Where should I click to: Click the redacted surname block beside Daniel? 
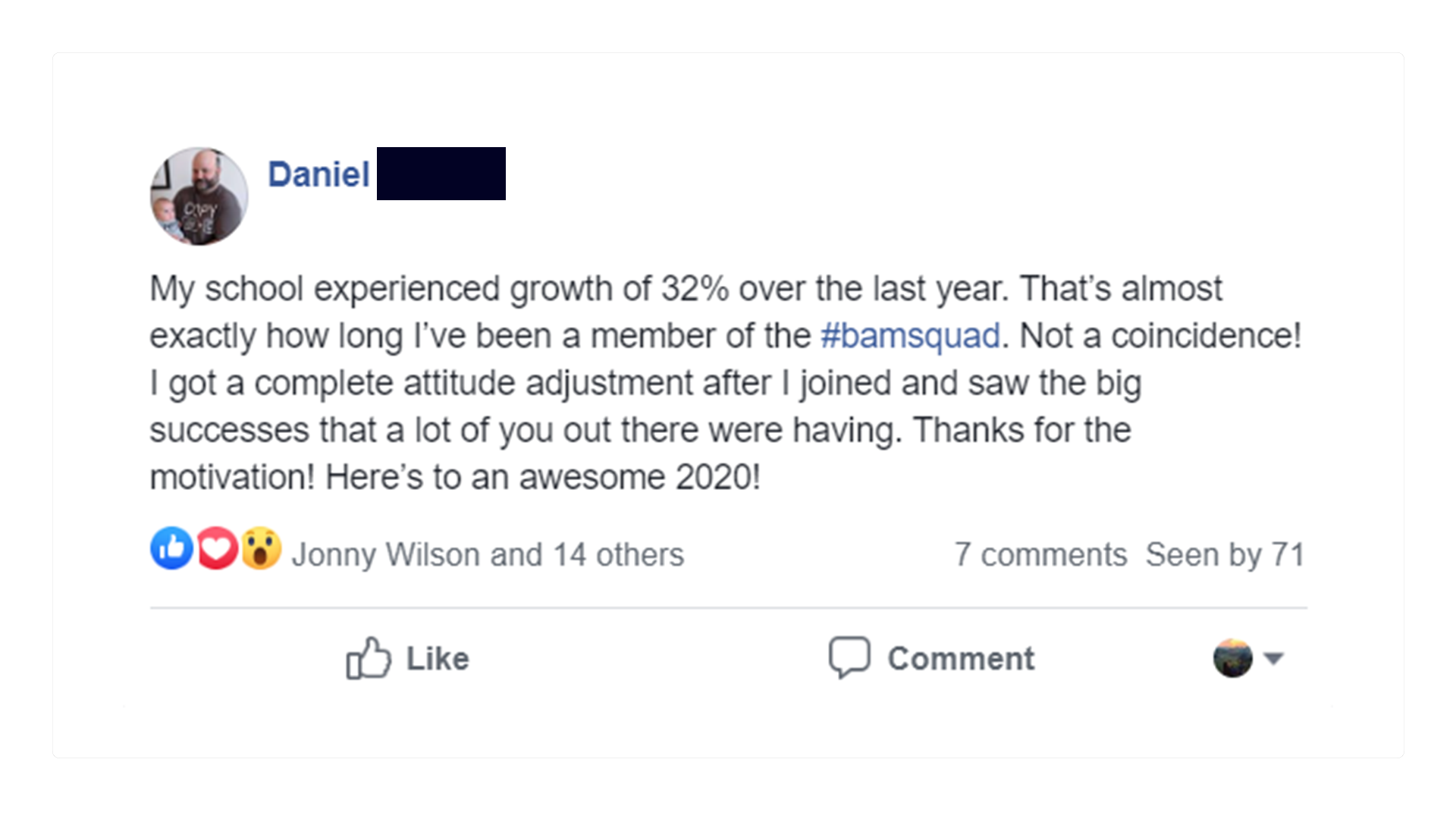pyautogui.click(x=441, y=174)
